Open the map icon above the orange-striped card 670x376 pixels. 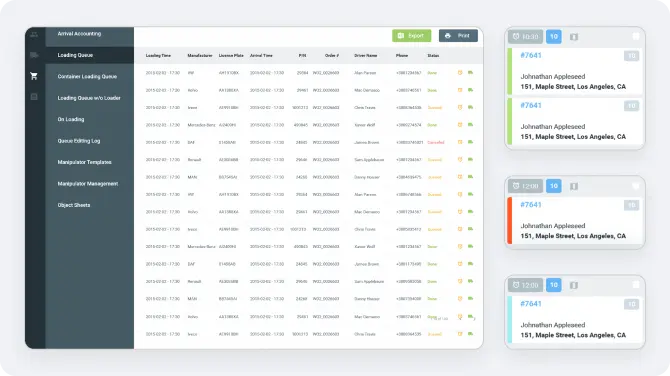[x=574, y=186]
